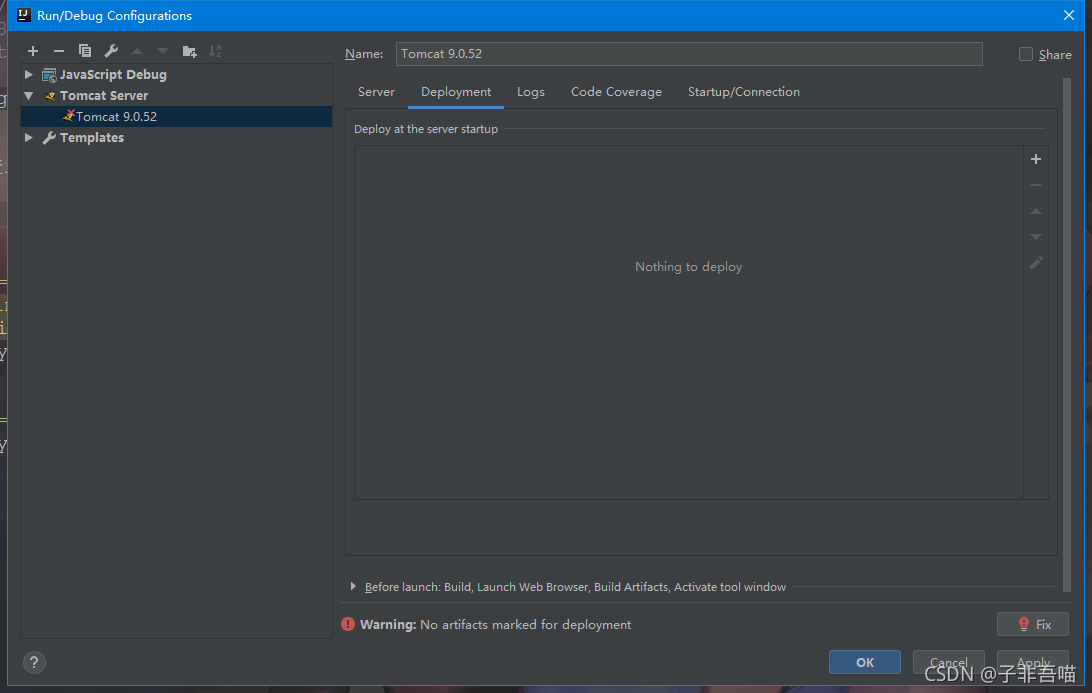The width and height of the screenshot is (1092, 693).
Task: Open the Logs tab
Action: [x=531, y=92]
